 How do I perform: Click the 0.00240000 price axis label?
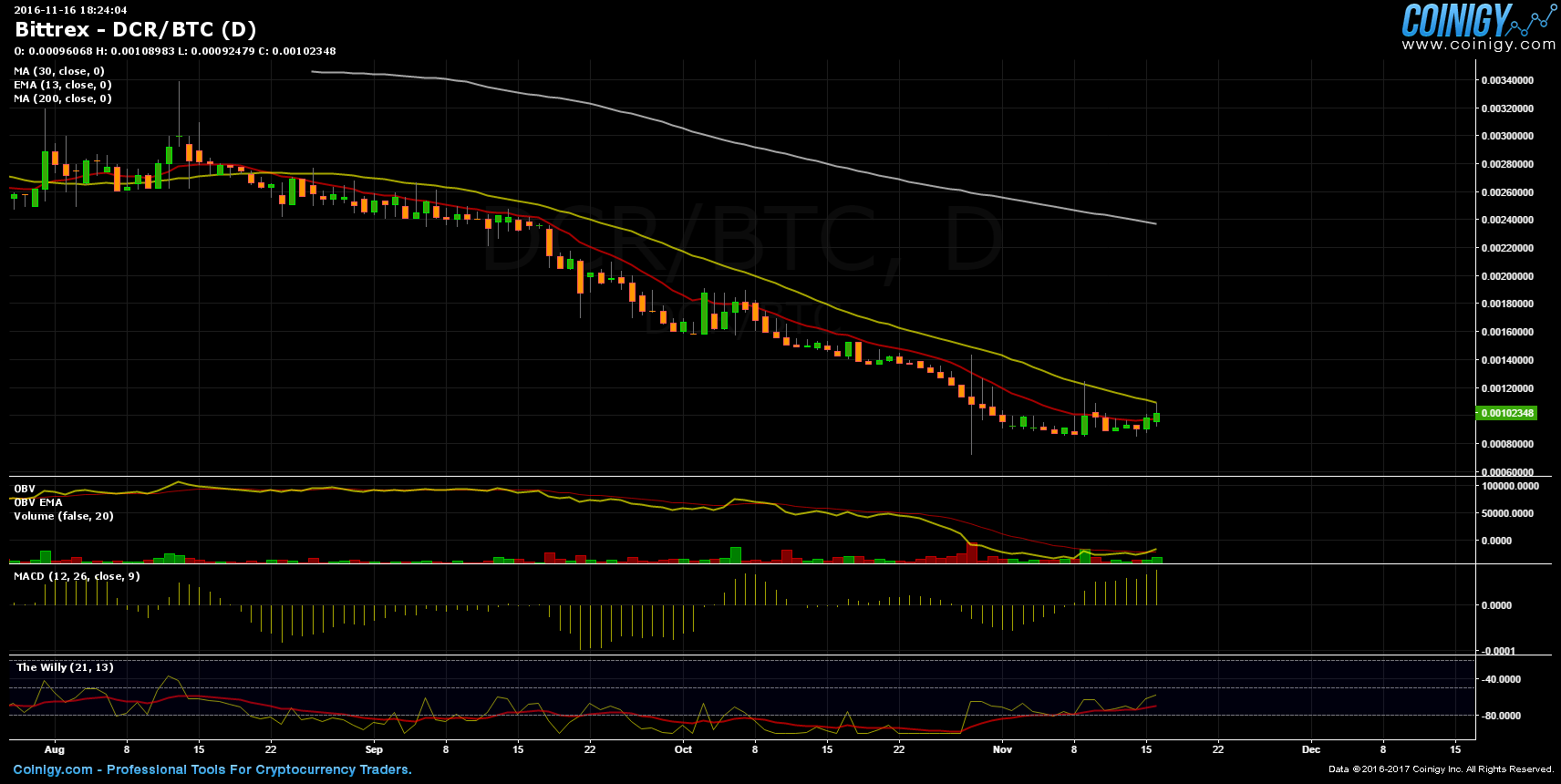point(1507,220)
